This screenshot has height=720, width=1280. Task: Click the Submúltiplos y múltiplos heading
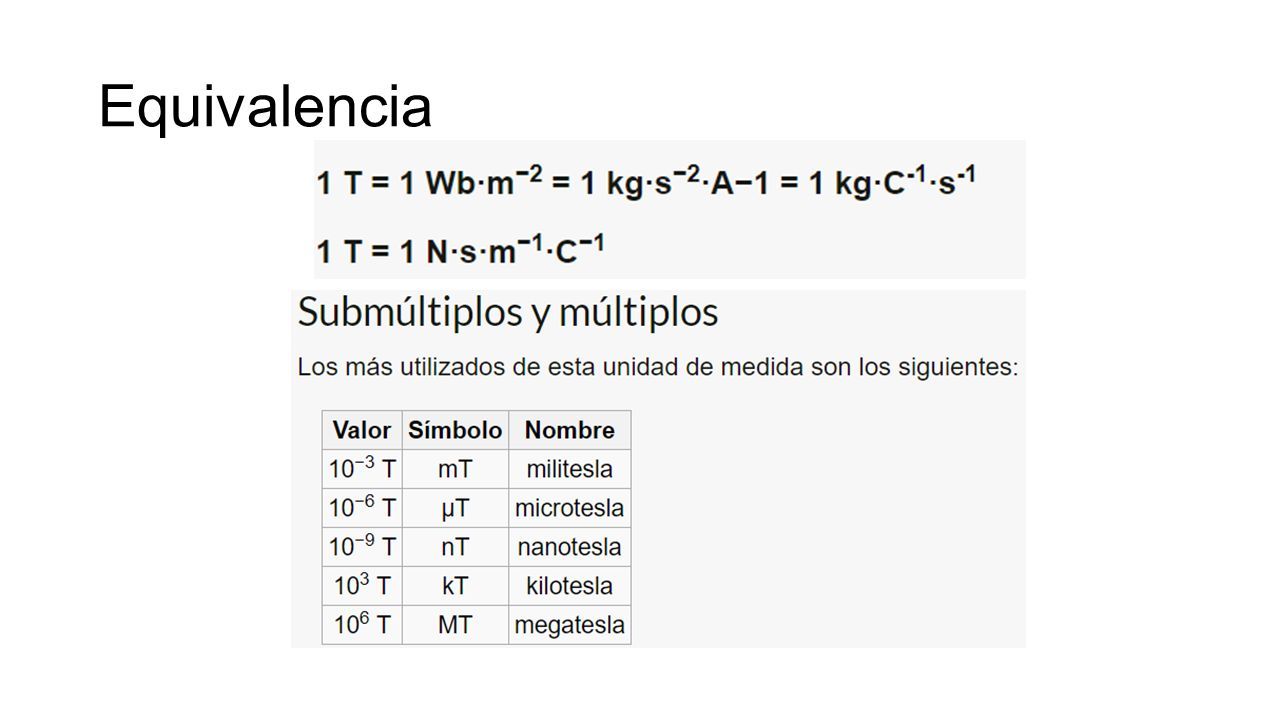point(508,313)
